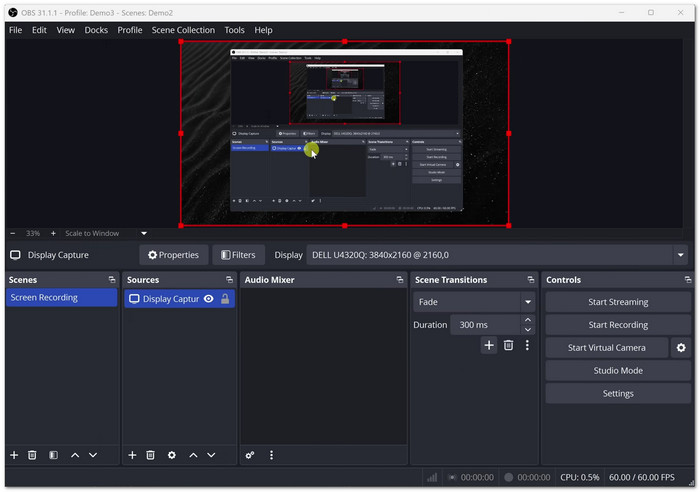Click the CPU: 0.5% status text
700x492 pixels.
(x=579, y=477)
